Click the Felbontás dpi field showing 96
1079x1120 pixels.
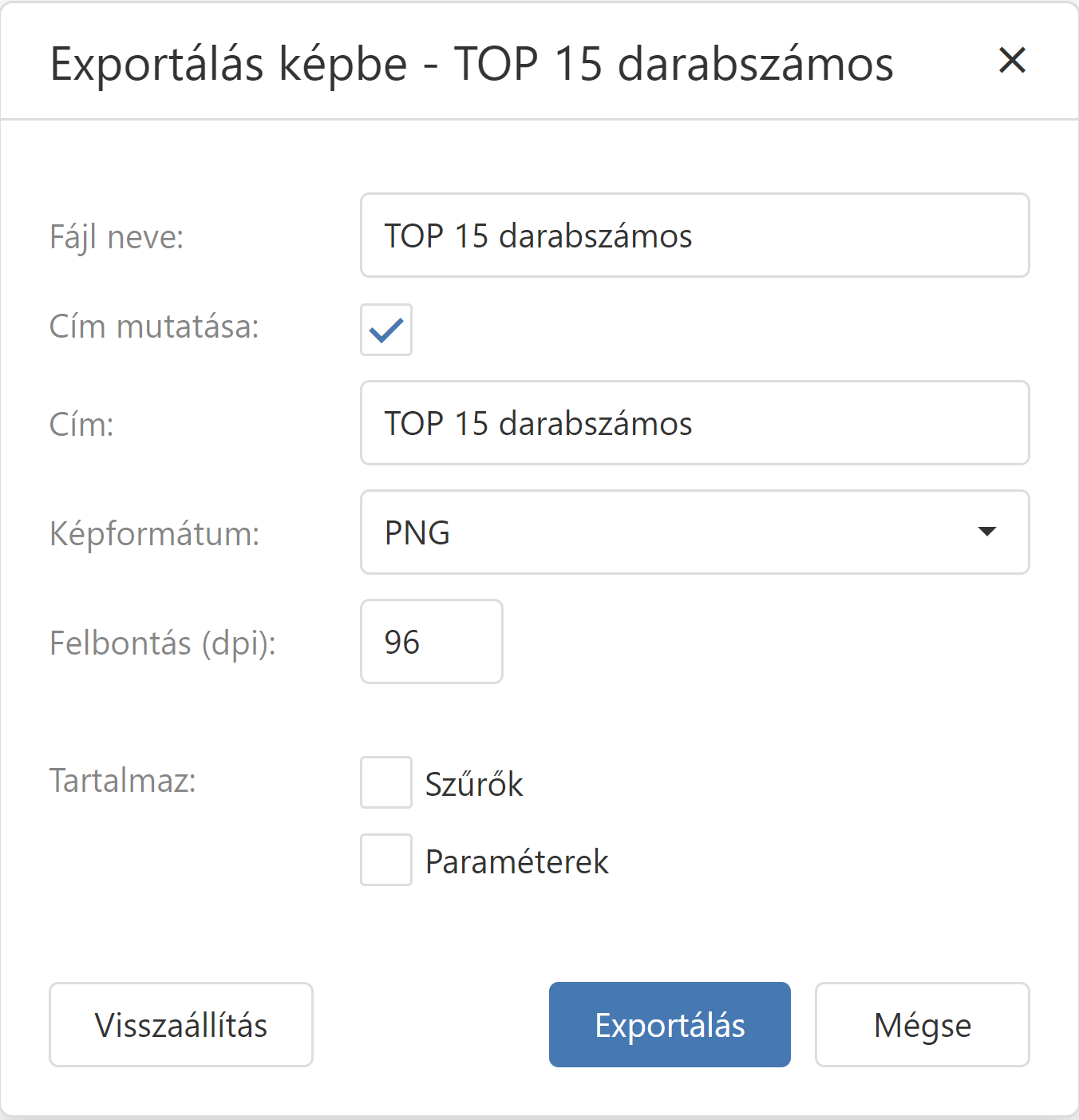[x=431, y=642]
